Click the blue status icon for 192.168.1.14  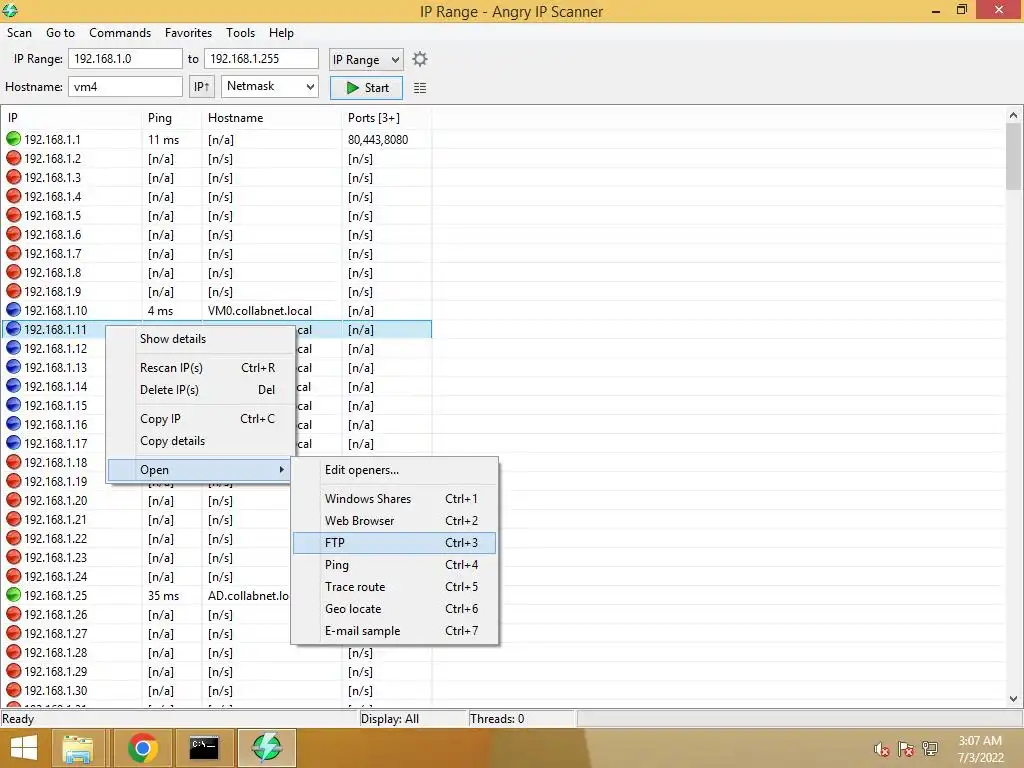14,386
